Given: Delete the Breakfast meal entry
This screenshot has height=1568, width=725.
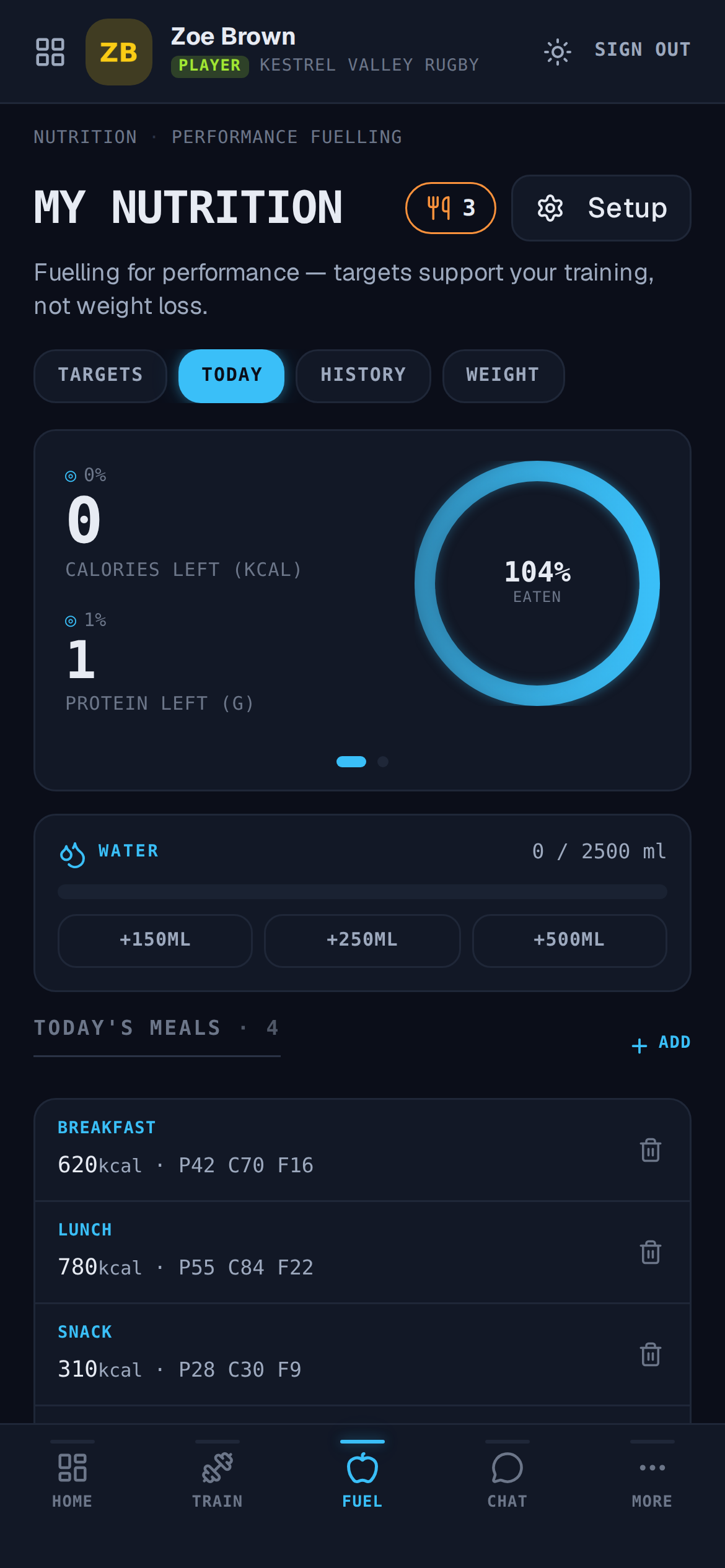Looking at the screenshot, I should point(650,1150).
